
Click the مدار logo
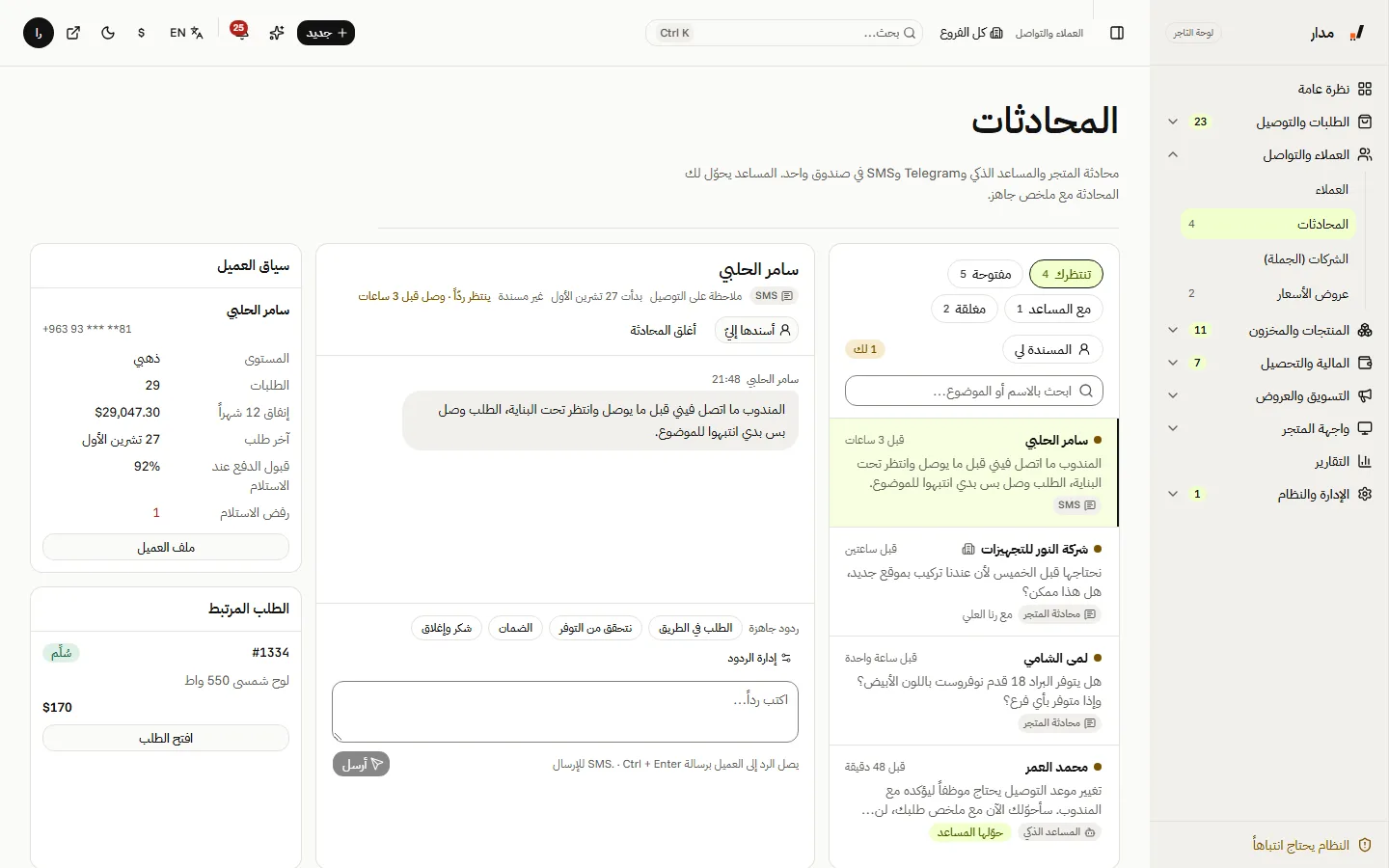click(x=1337, y=33)
